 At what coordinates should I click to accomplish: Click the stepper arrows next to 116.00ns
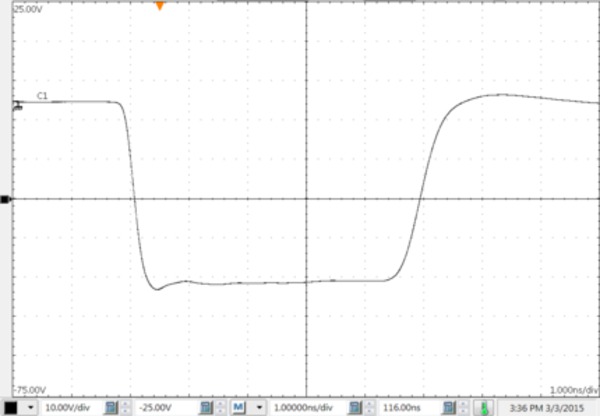463,408
